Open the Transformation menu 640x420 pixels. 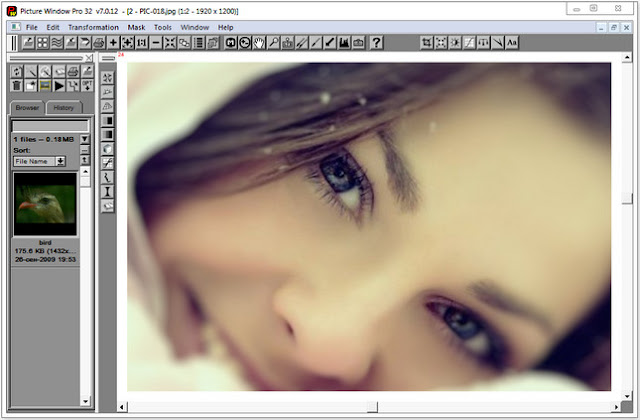point(93,27)
